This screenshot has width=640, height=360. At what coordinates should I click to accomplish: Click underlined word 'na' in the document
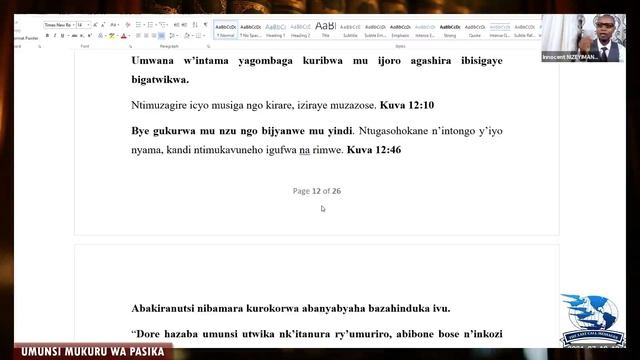point(304,150)
